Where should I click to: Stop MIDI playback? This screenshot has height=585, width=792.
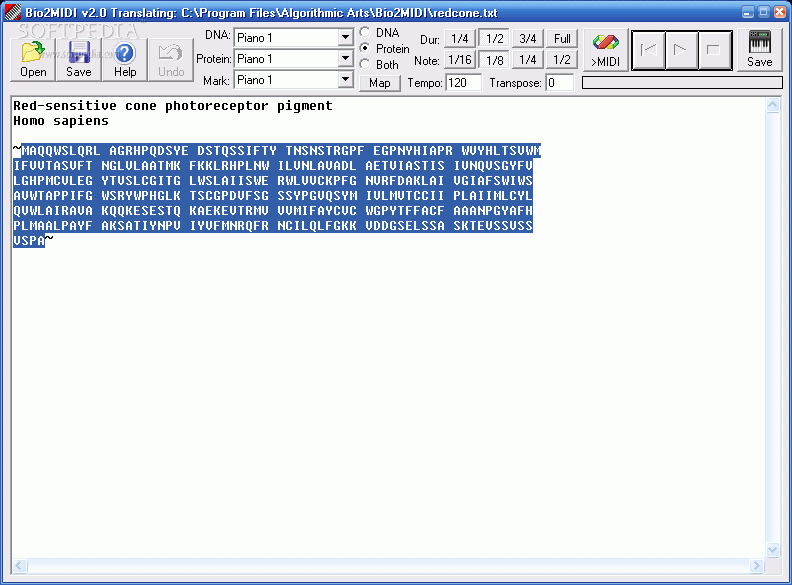tap(714, 50)
